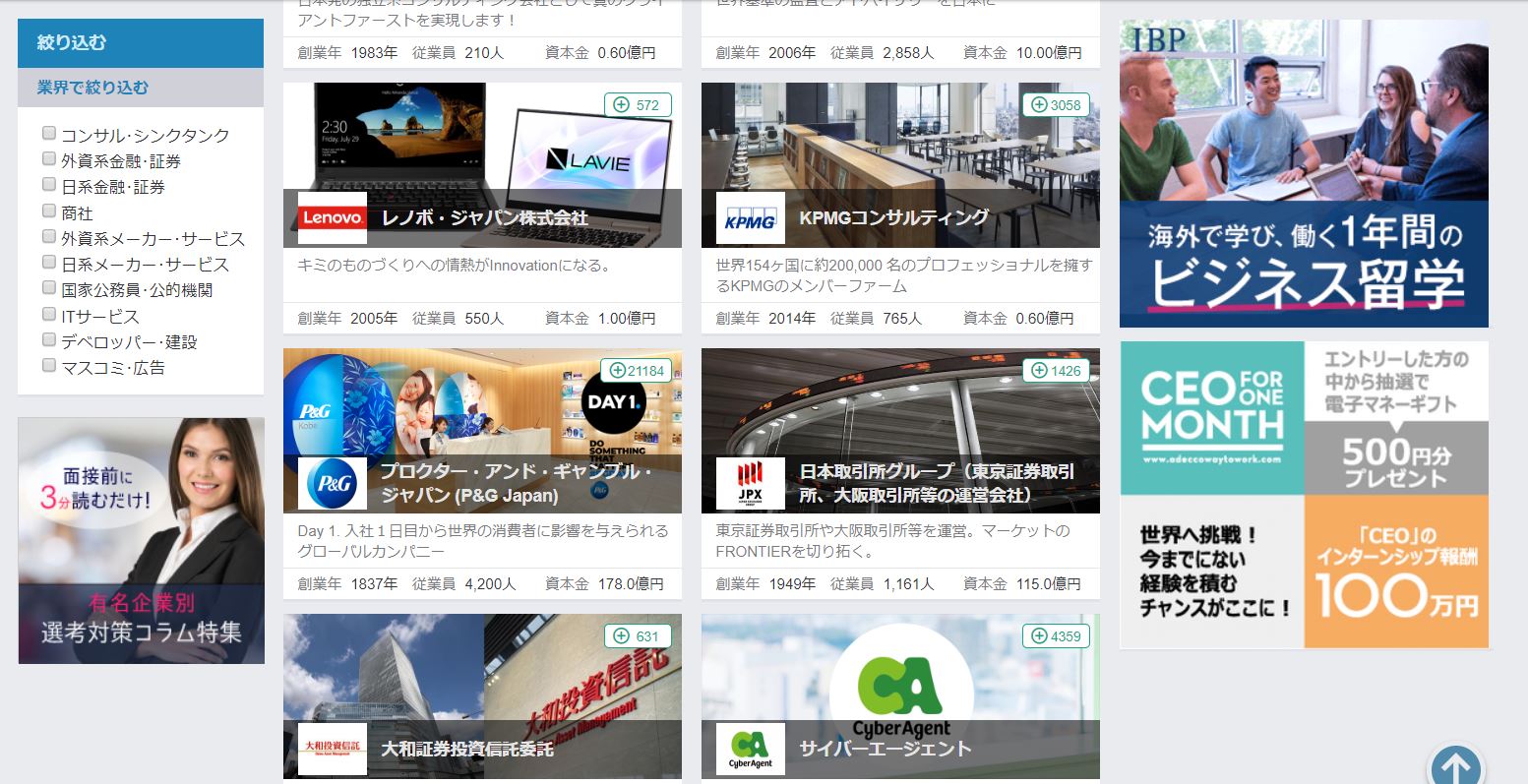Click the JPX logo icon
The image size is (1528, 784).
click(750, 484)
